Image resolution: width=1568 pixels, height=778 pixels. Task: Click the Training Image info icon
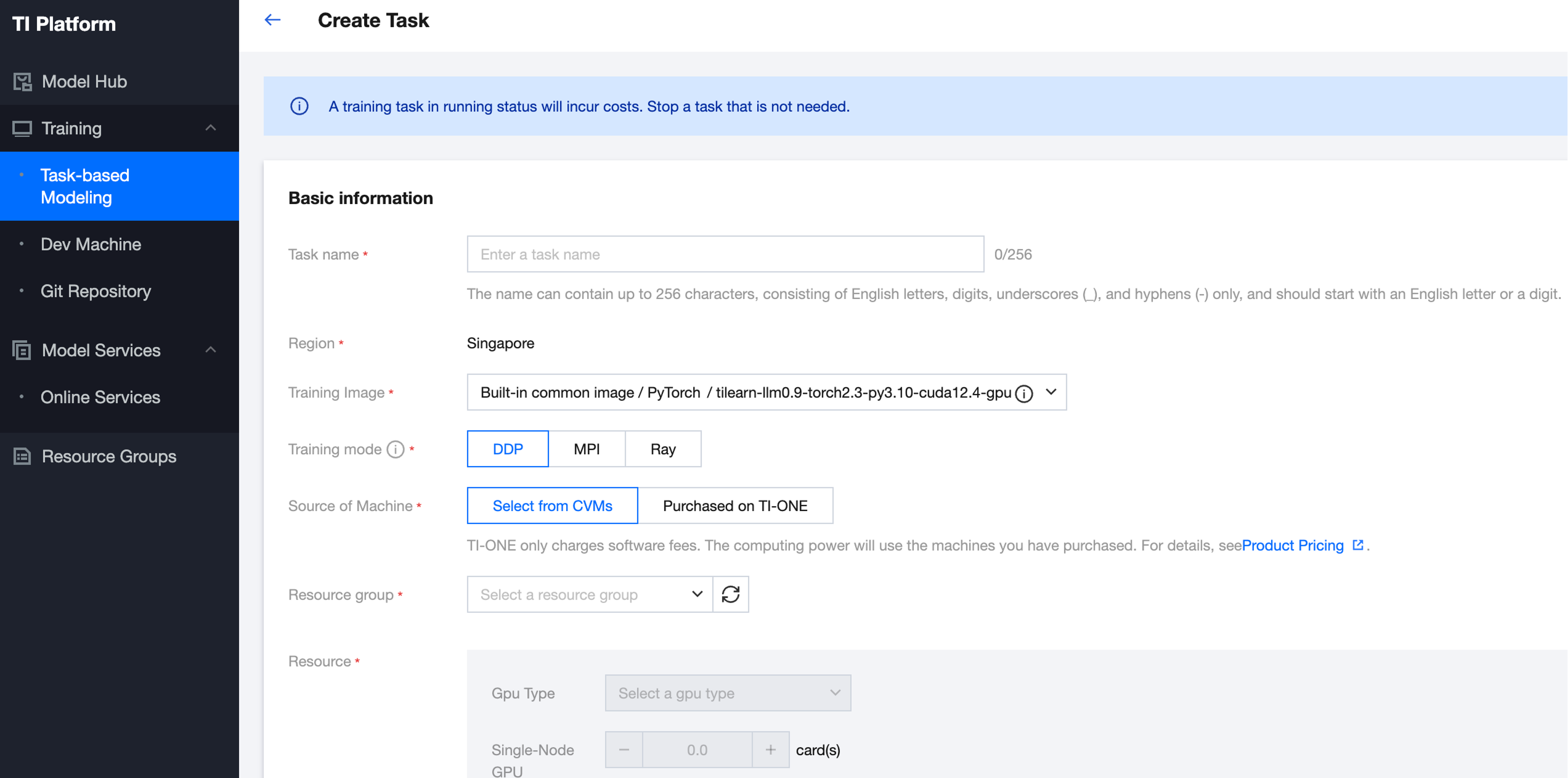click(1024, 393)
